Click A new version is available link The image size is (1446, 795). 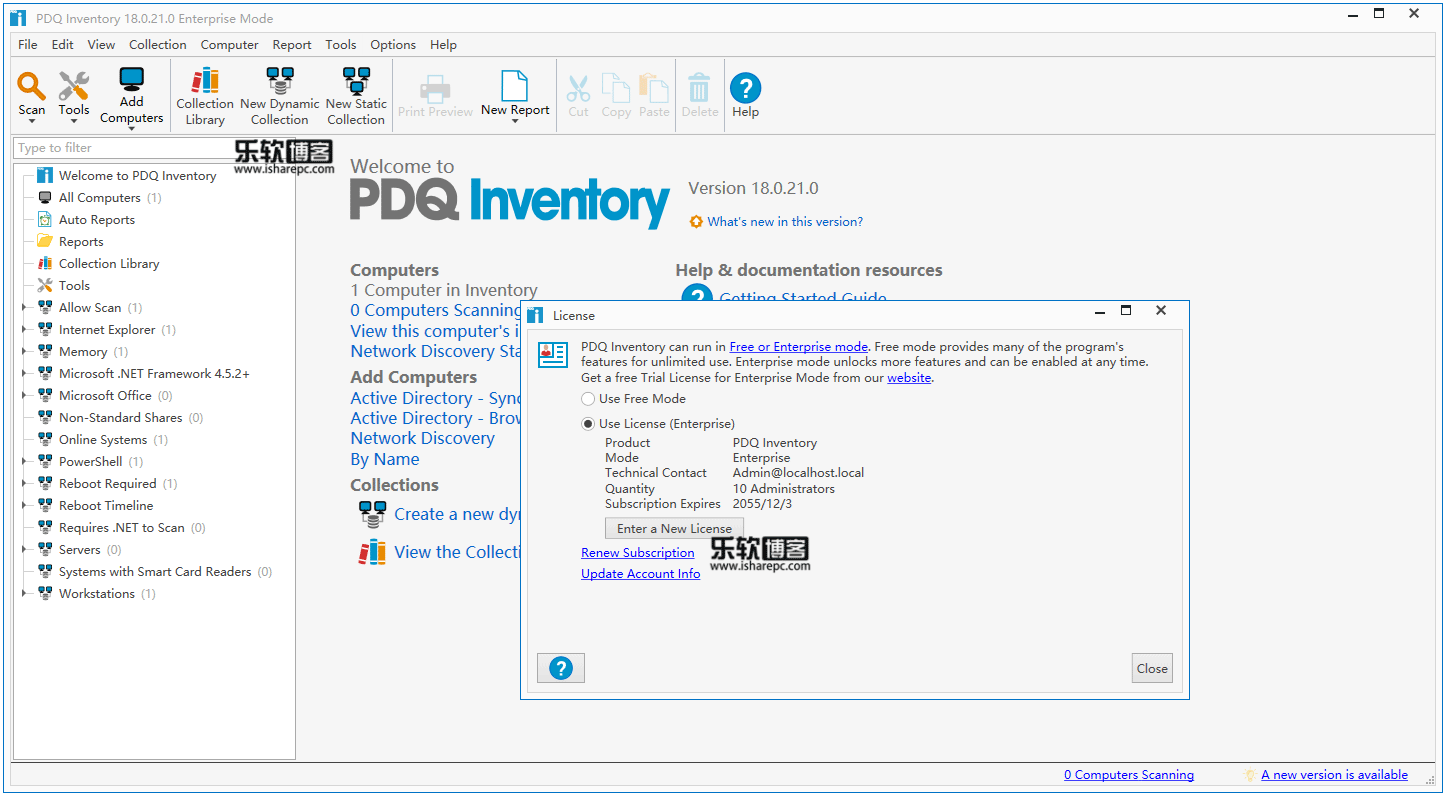pos(1334,775)
